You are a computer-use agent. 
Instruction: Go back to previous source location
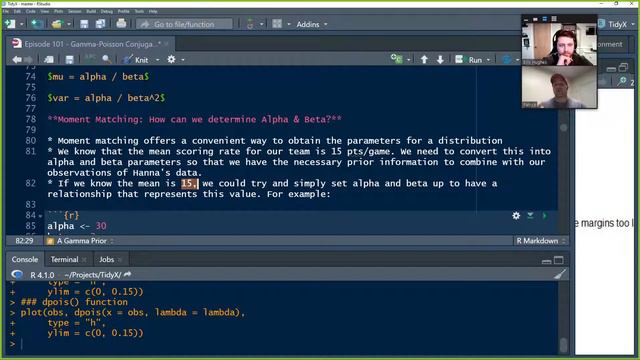[17, 60]
